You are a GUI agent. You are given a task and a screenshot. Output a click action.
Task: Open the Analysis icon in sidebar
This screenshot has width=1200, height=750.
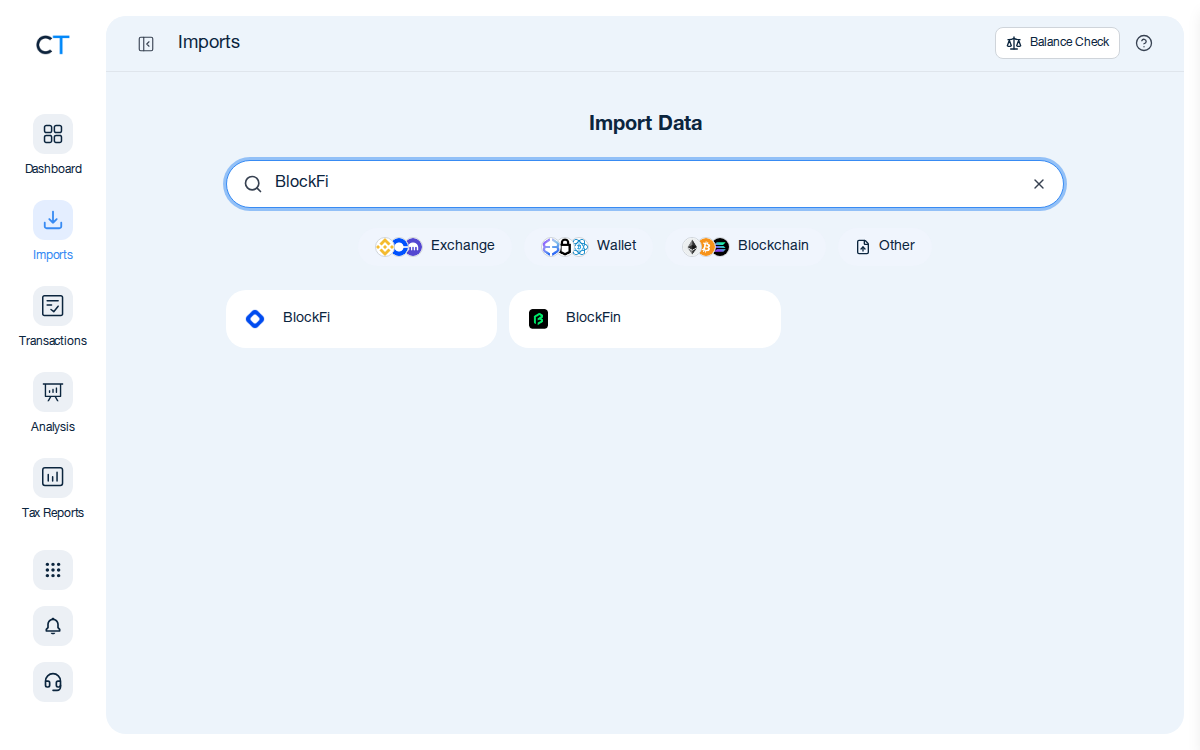[53, 392]
